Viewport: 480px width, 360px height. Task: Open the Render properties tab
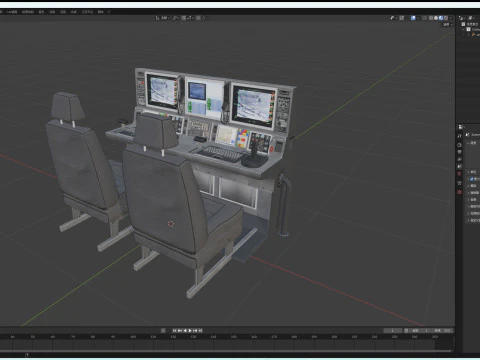(x=459, y=145)
